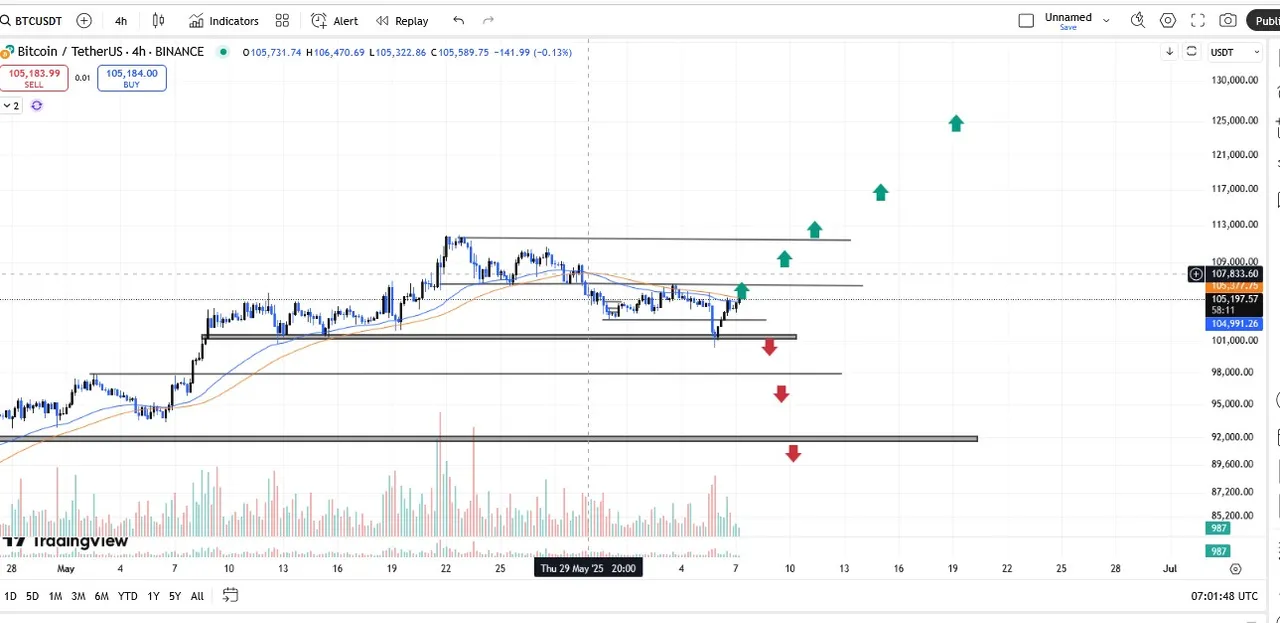Click the open price value 105,731.74
1280x623 pixels.
click(276, 52)
